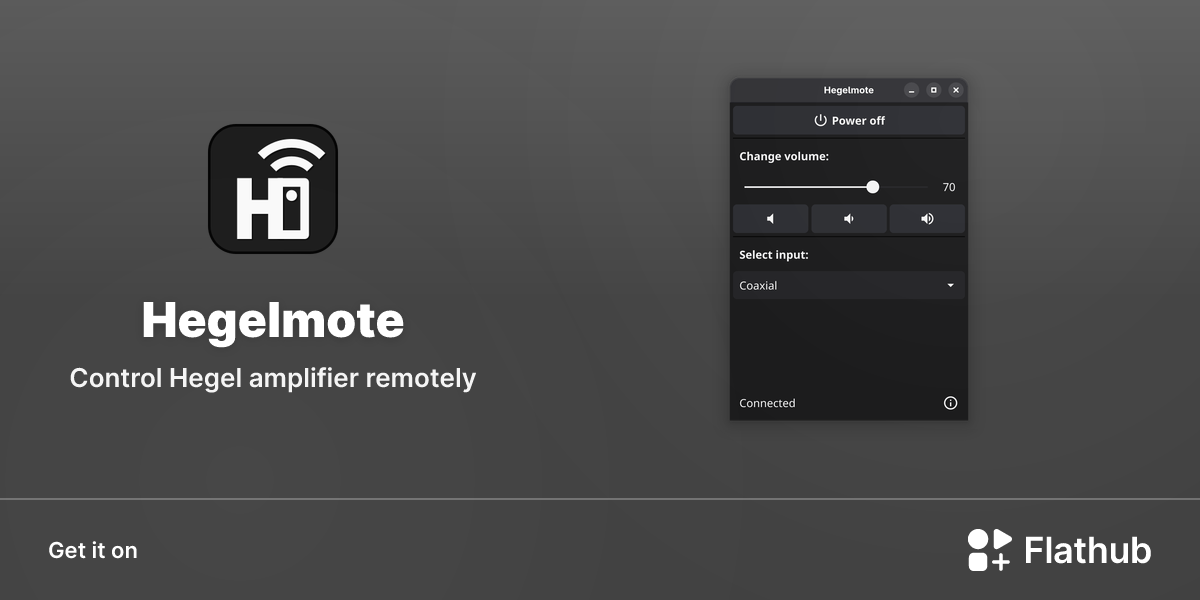Mute volume with the leftmost speaker button

771,219
